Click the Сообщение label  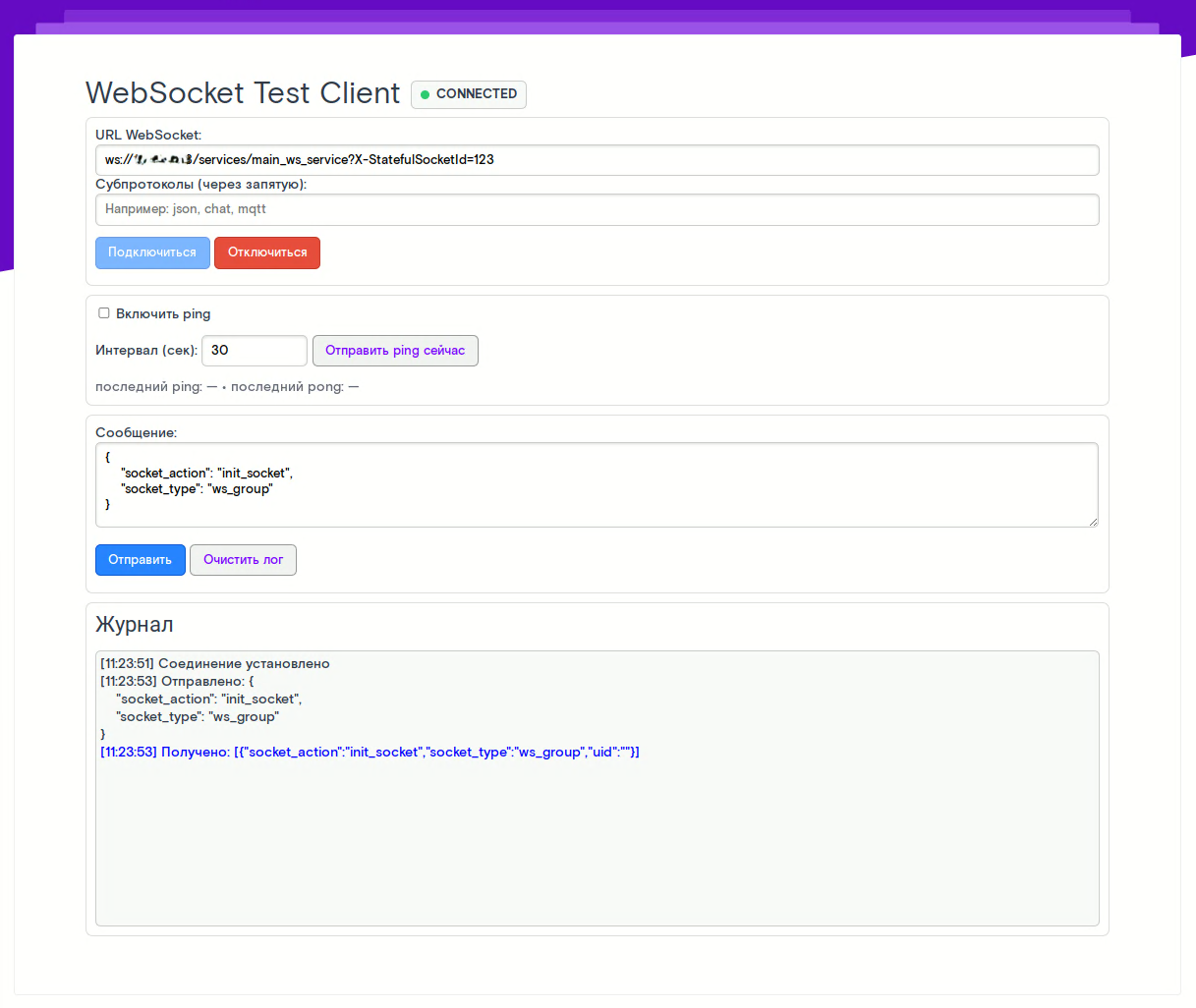coord(136,432)
